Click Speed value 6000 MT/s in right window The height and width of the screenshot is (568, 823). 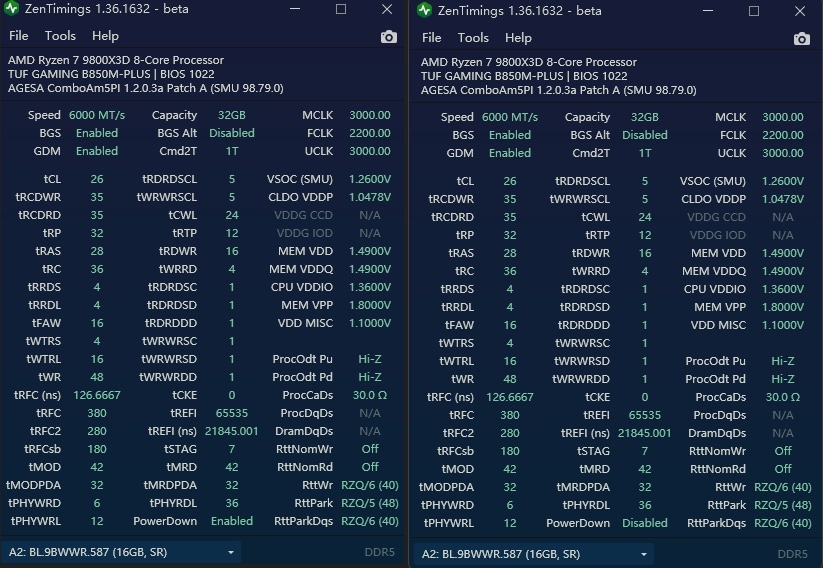[510, 117]
